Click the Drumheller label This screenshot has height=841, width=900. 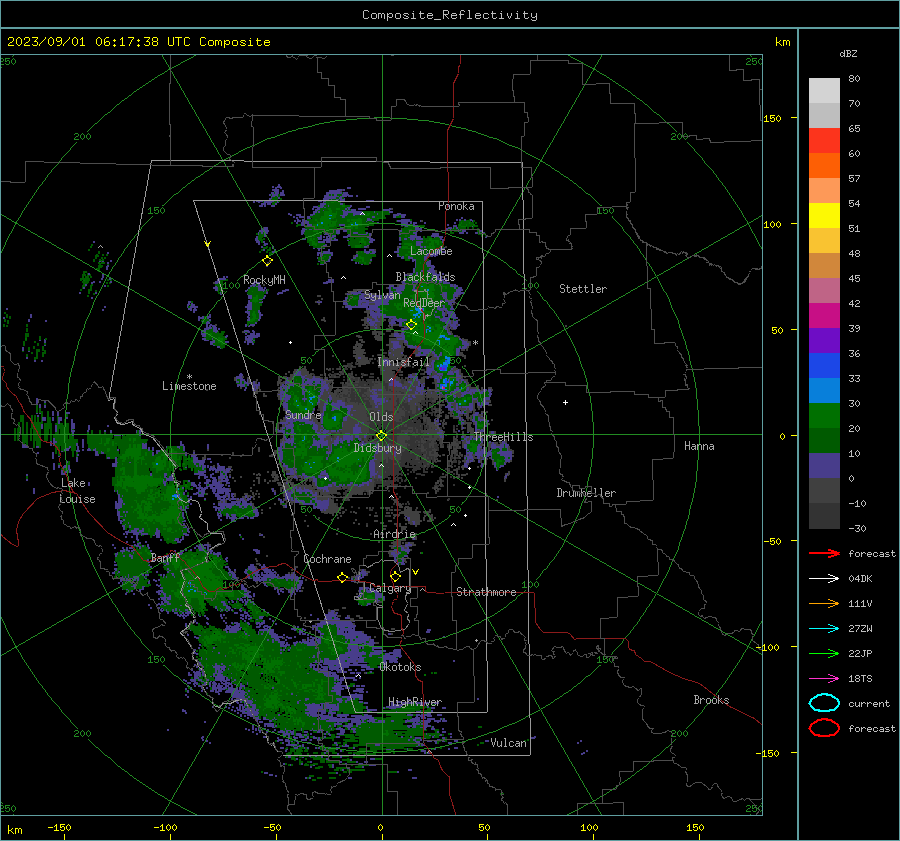[586, 493]
